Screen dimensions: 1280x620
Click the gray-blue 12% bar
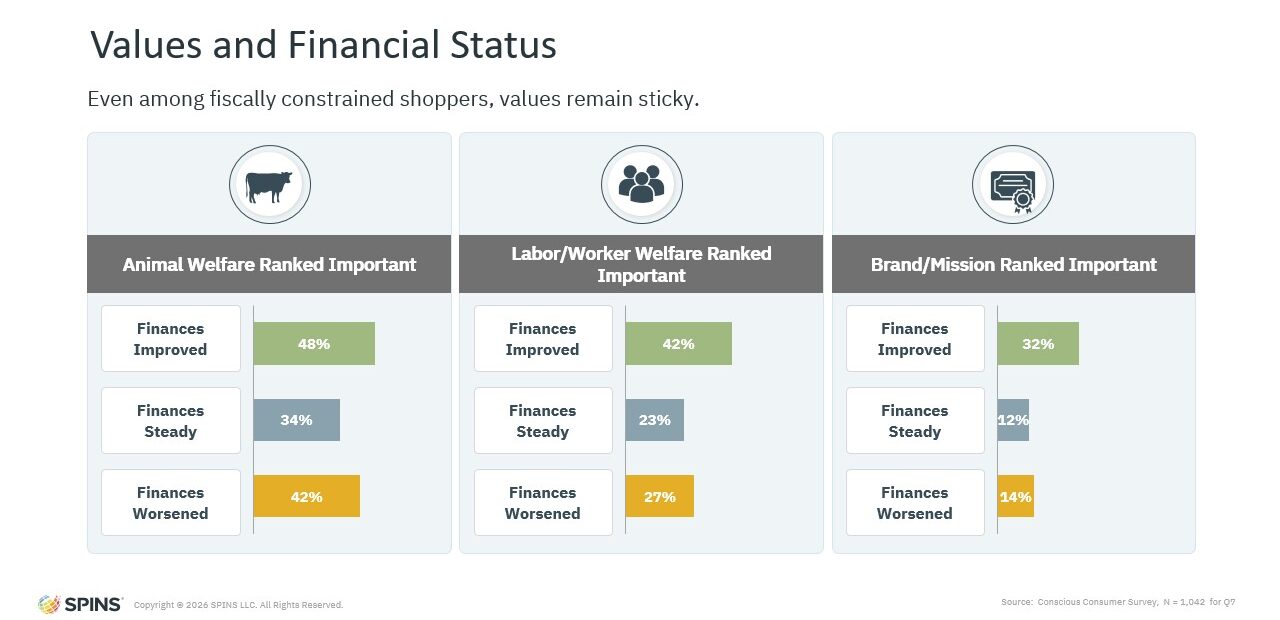(1013, 420)
